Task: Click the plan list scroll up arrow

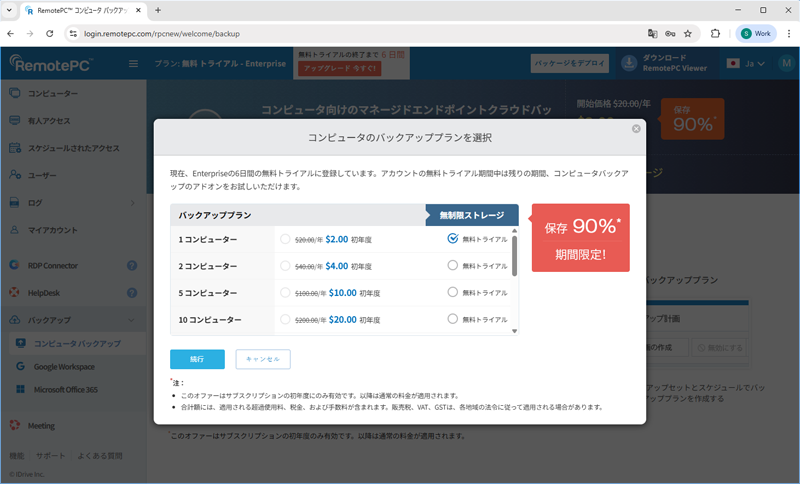Action: click(514, 231)
